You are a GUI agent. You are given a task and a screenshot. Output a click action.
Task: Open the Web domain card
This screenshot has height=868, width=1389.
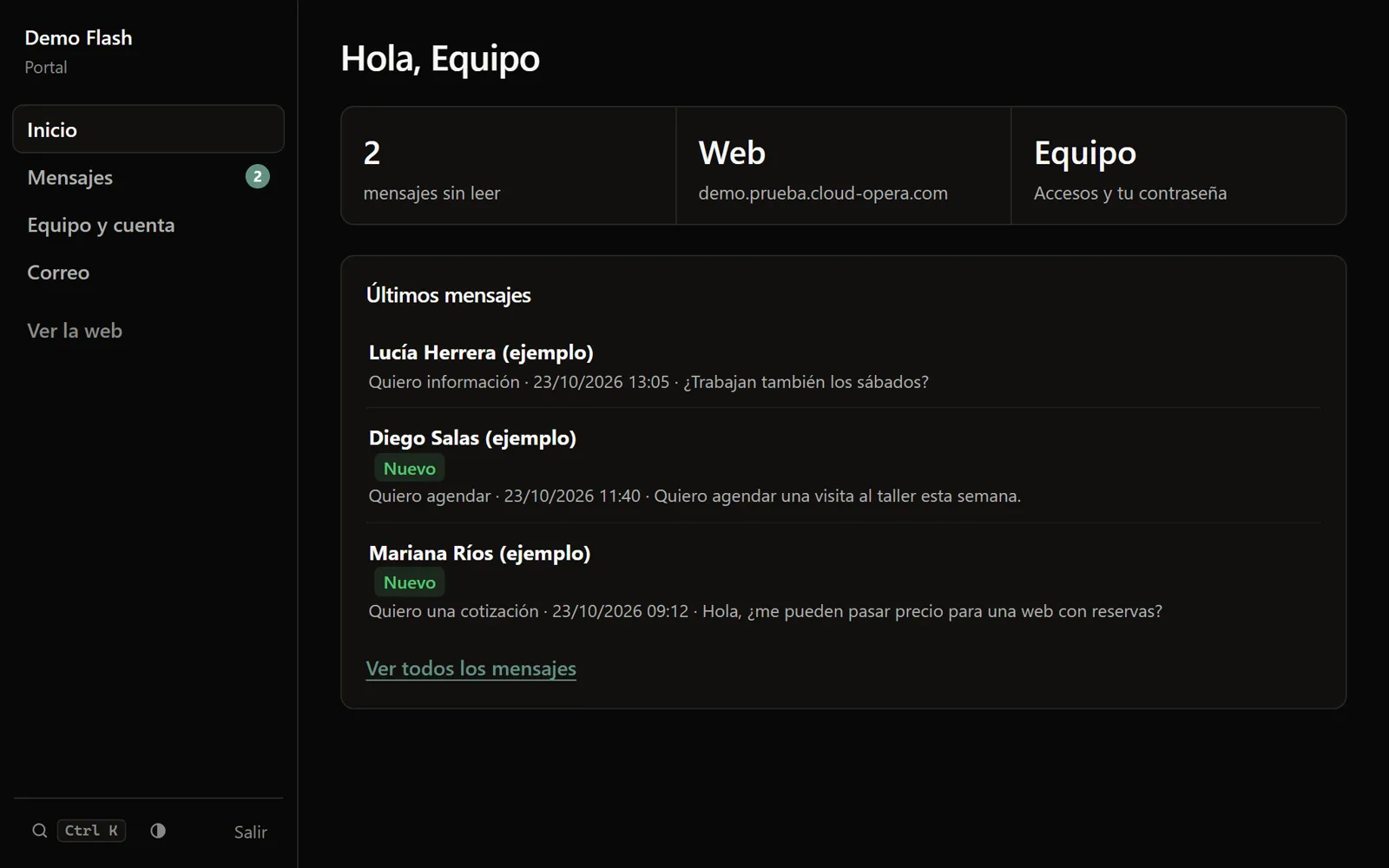[x=844, y=166]
